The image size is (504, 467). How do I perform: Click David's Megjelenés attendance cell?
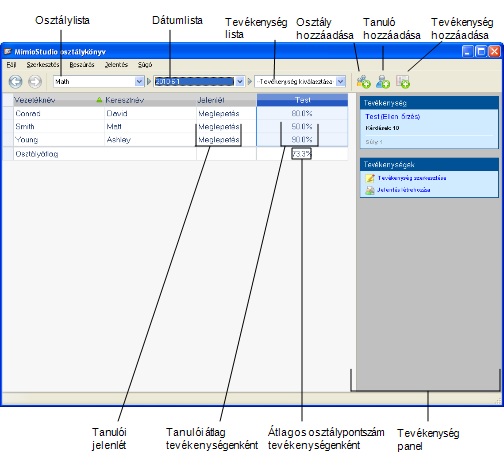pos(226,113)
